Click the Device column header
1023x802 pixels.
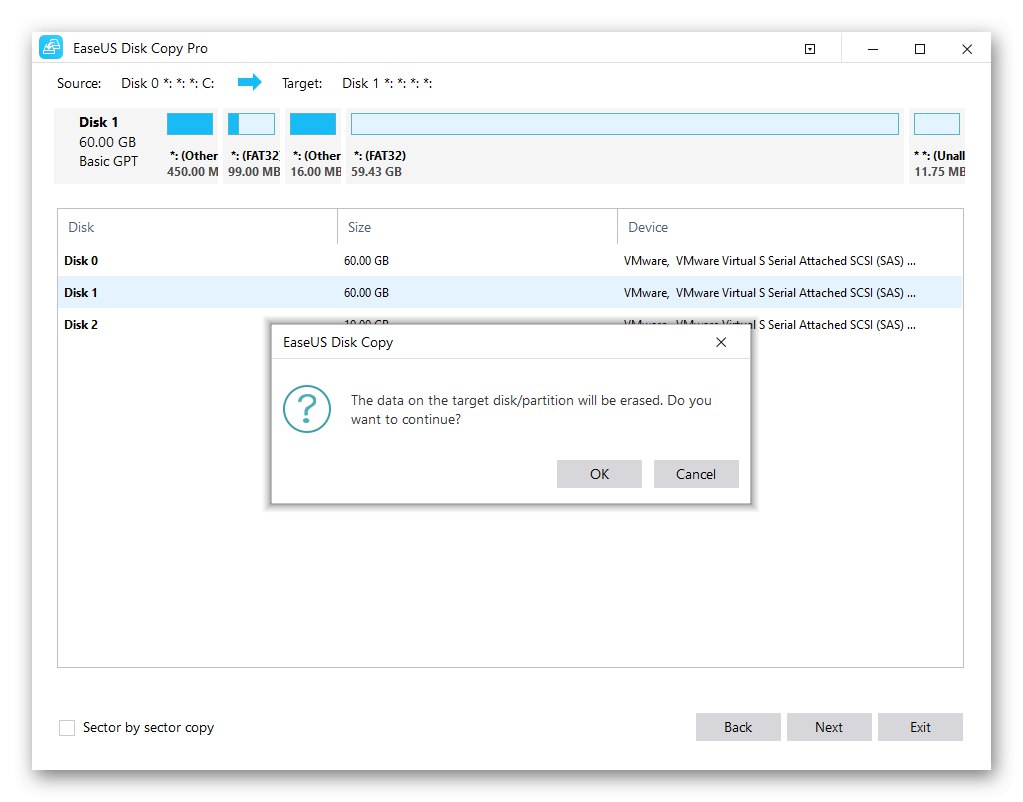click(x=789, y=227)
